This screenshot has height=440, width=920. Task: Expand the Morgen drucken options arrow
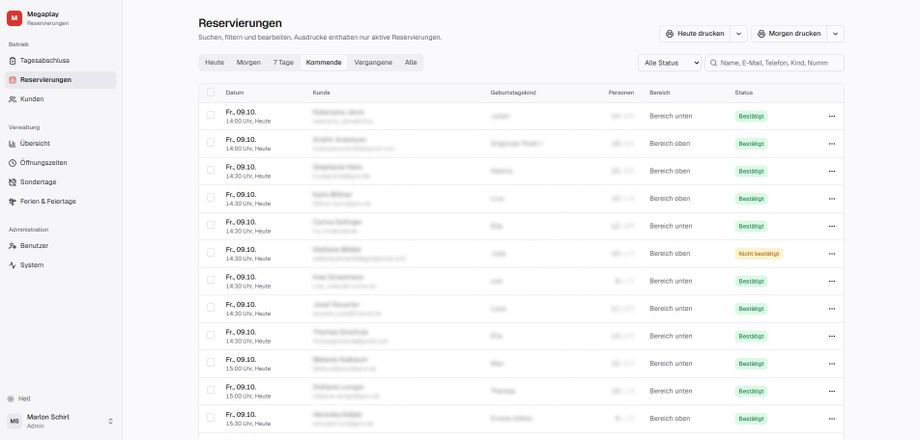[x=836, y=34]
